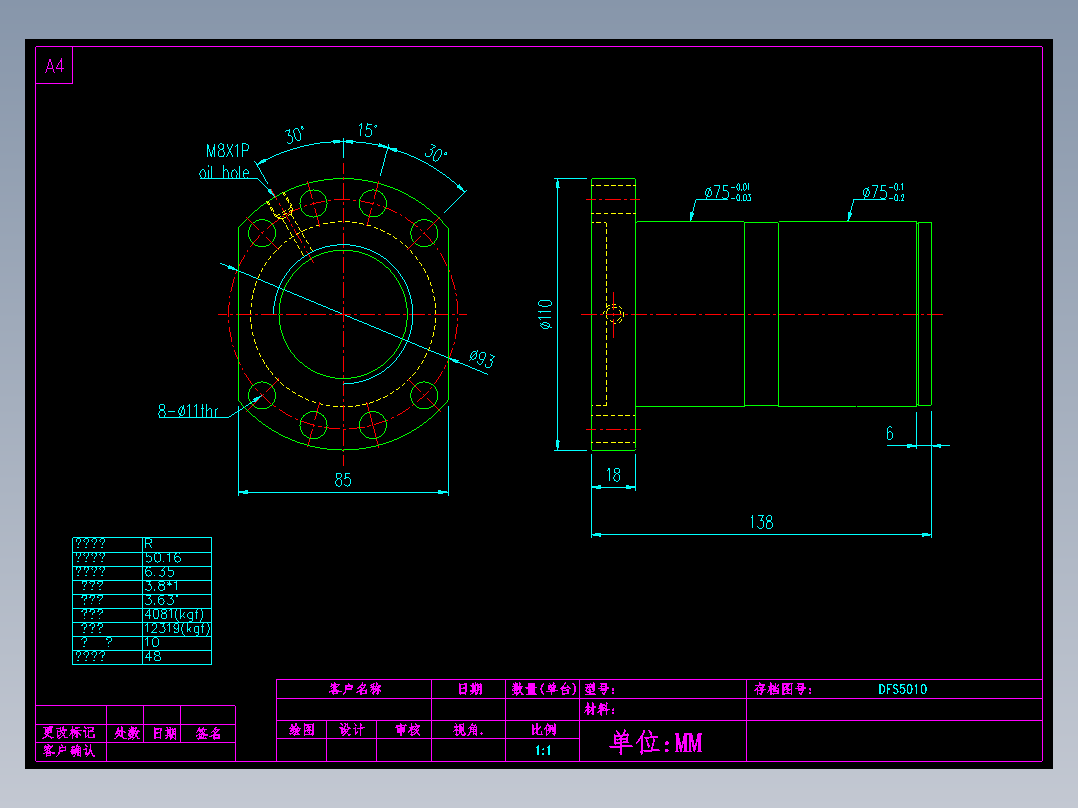
Task: Select the 4081(kgf) load value
Action: click(174, 614)
